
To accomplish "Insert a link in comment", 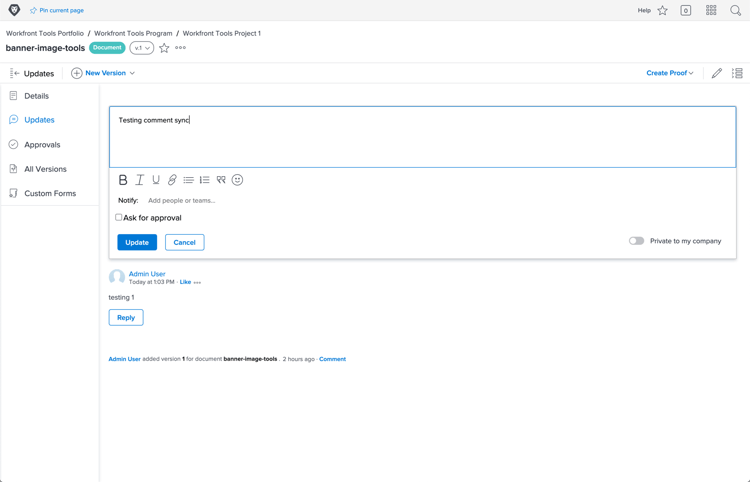I will (172, 180).
